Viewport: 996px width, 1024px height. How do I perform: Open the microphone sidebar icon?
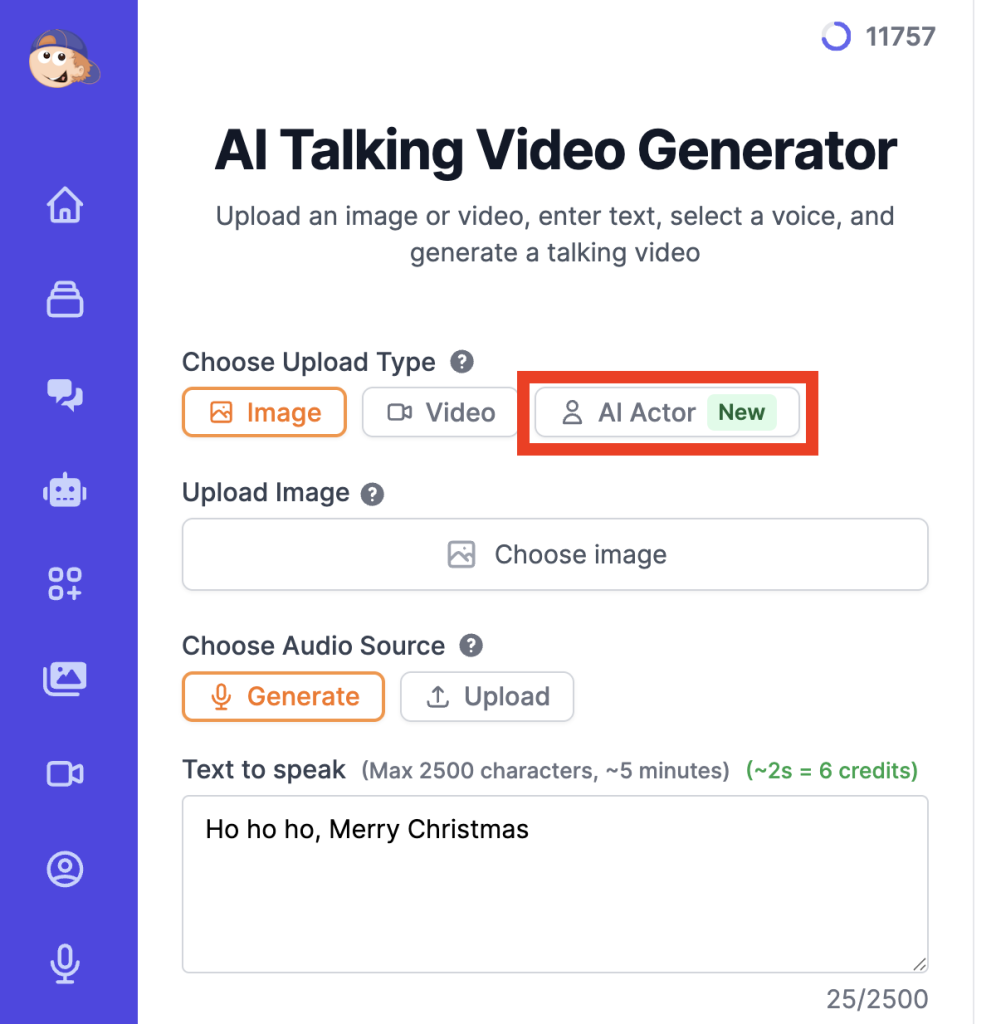point(66,964)
